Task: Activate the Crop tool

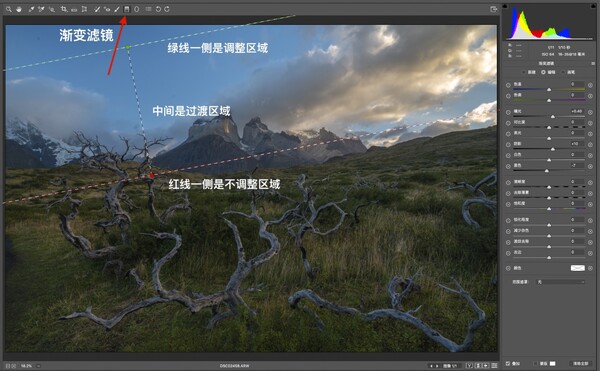Action: pos(64,9)
